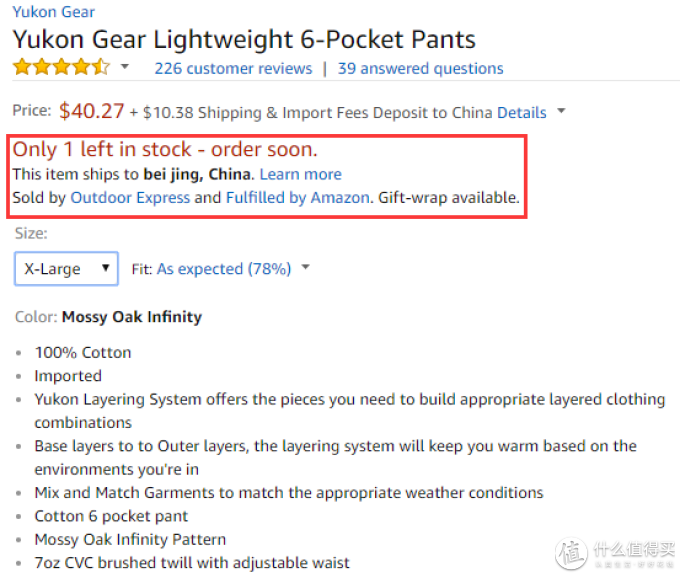Click Fulfilled by Amazon link
Viewport: 680px width, 578px height.
[x=298, y=198]
